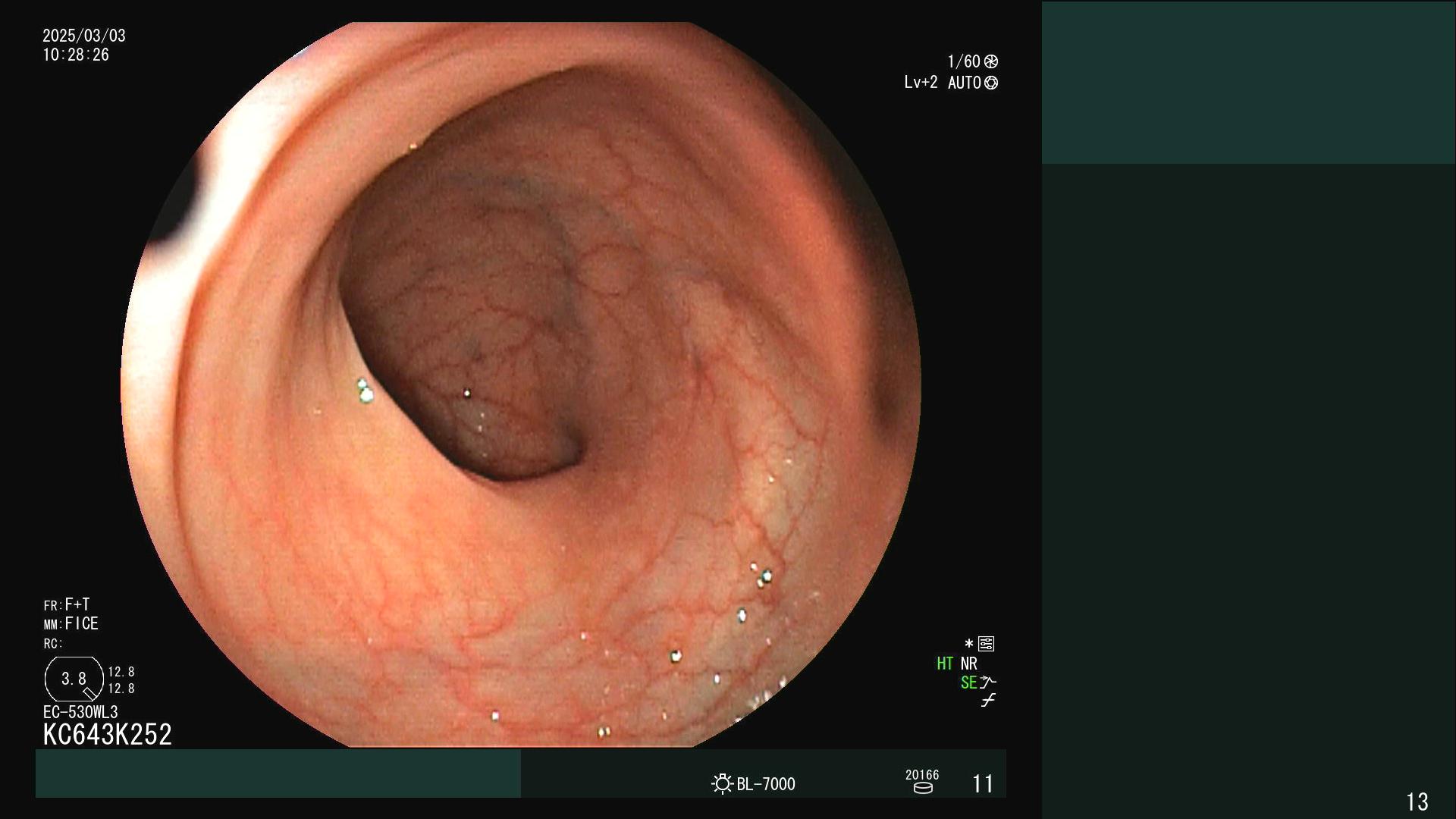This screenshot has width=1456, height=819.
Task: Click the Lv+2 brightness level text
Action: (x=921, y=82)
